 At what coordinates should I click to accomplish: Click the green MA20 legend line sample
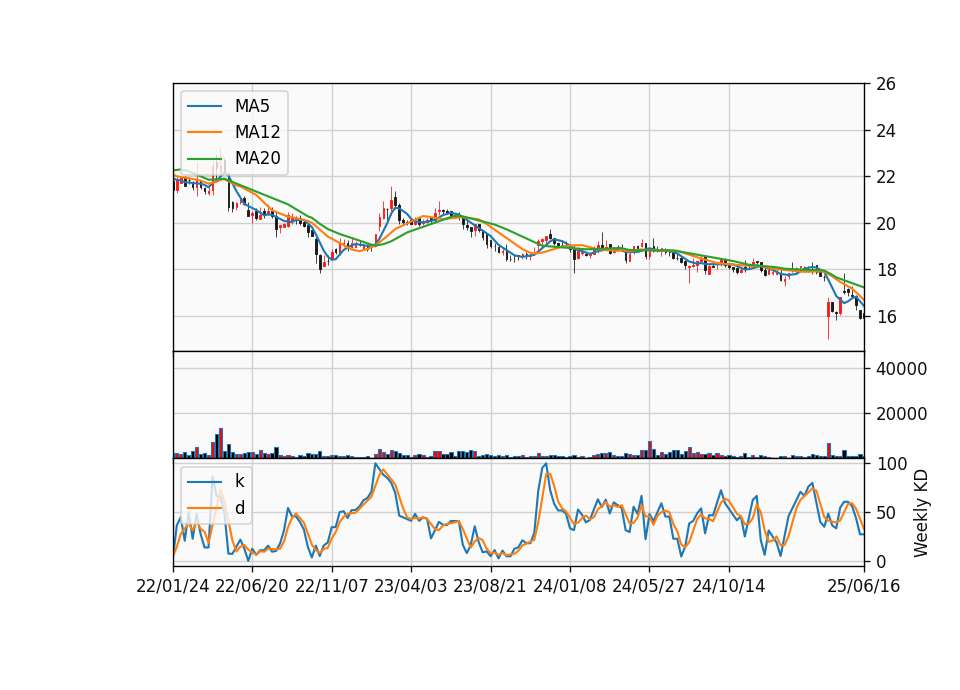pyautogui.click(x=204, y=159)
